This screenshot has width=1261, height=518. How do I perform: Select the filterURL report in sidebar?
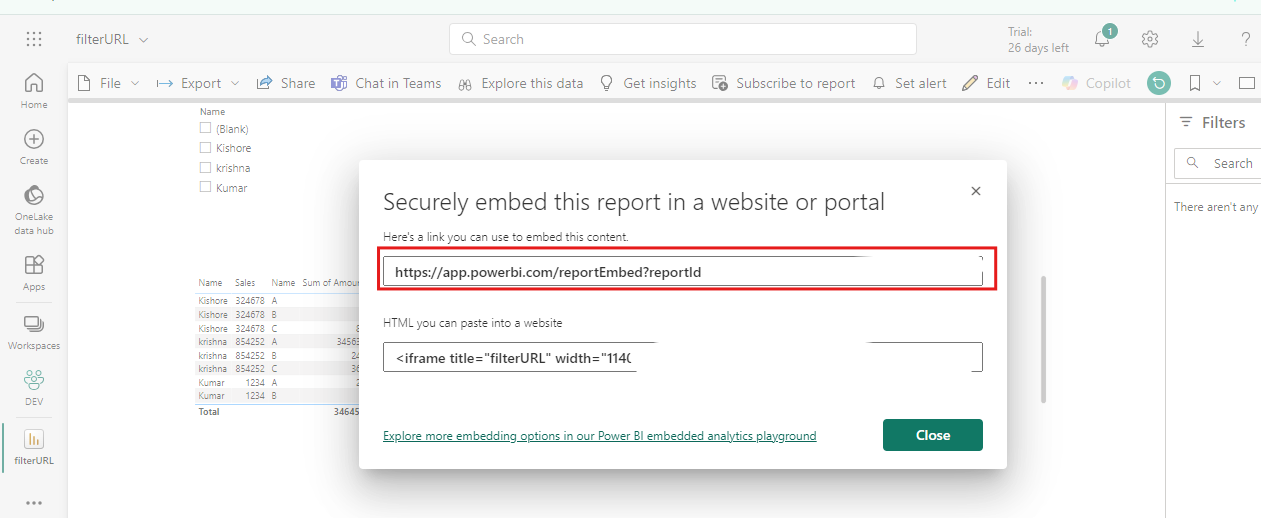[x=34, y=447]
